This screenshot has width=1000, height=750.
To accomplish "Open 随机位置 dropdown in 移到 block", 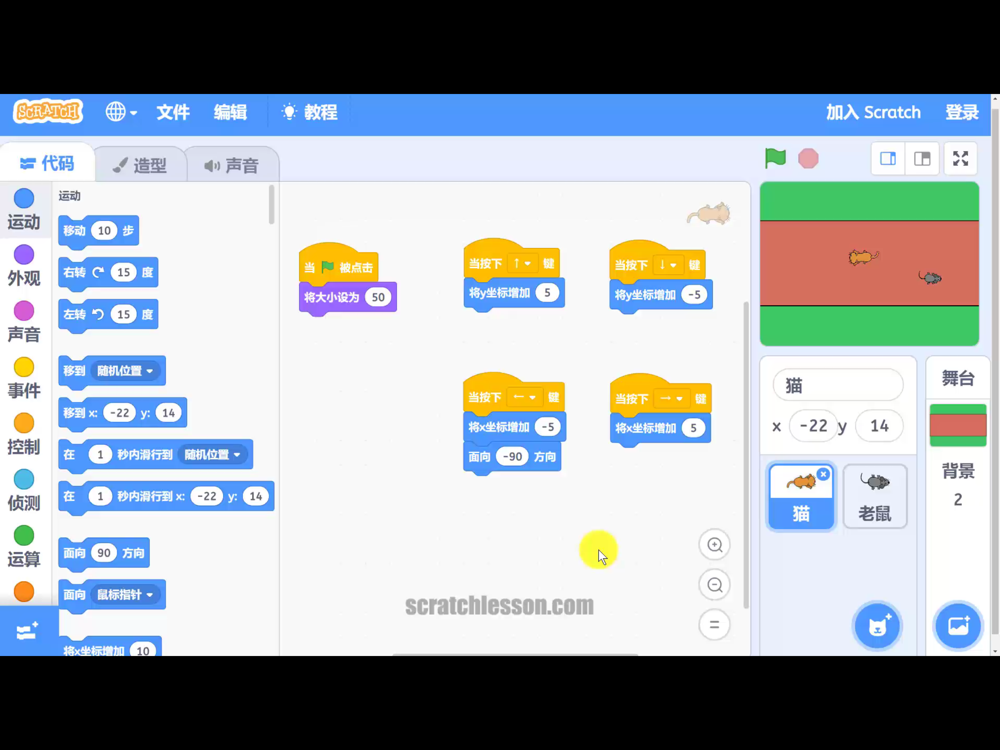I will [125, 371].
